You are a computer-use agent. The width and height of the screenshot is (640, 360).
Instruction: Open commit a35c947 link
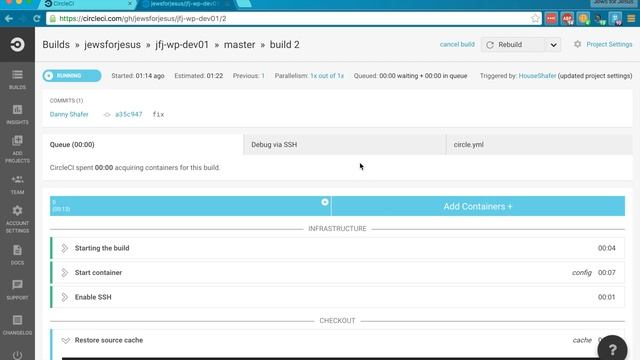point(129,114)
